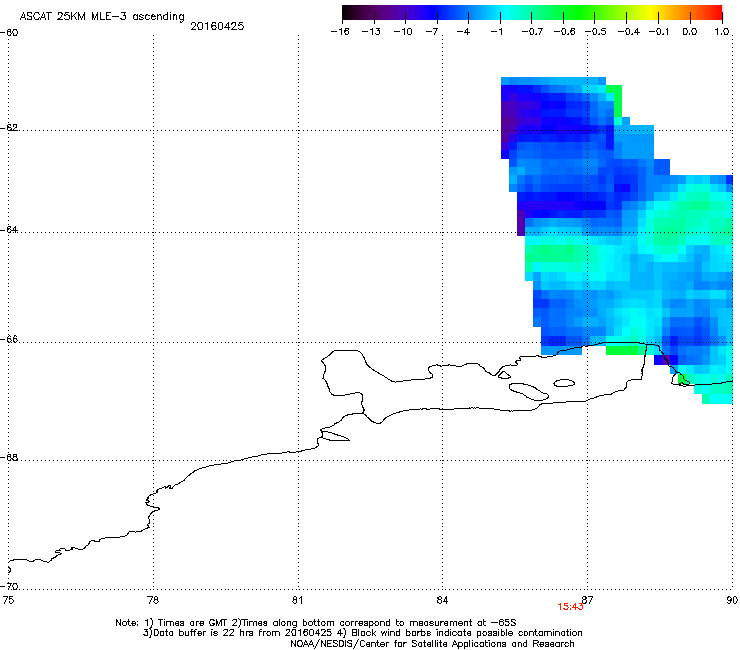The height and width of the screenshot is (650, 740).
Task: Click longitude label 75
Action: [x=8, y=600]
